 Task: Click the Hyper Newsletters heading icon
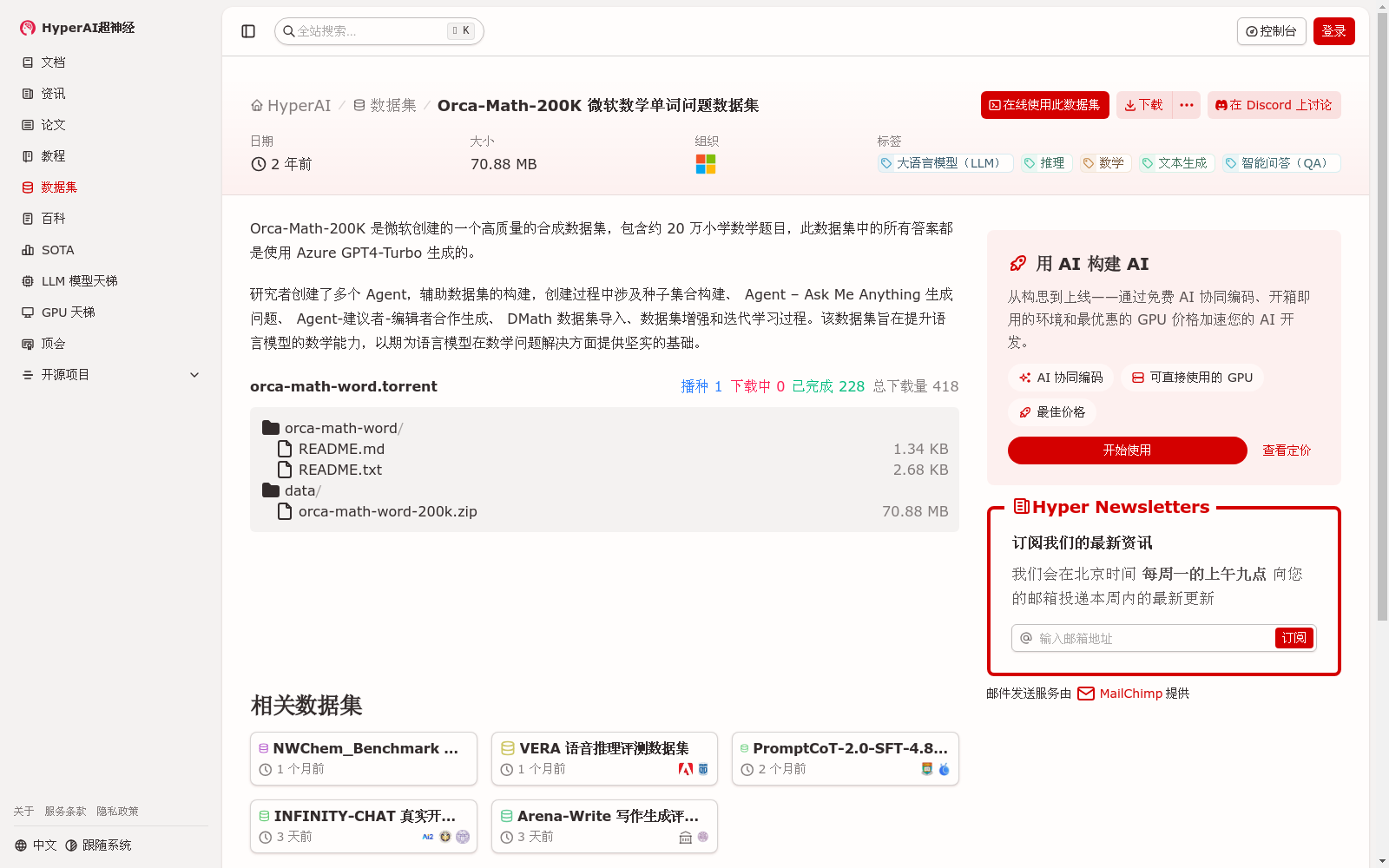point(1021,506)
